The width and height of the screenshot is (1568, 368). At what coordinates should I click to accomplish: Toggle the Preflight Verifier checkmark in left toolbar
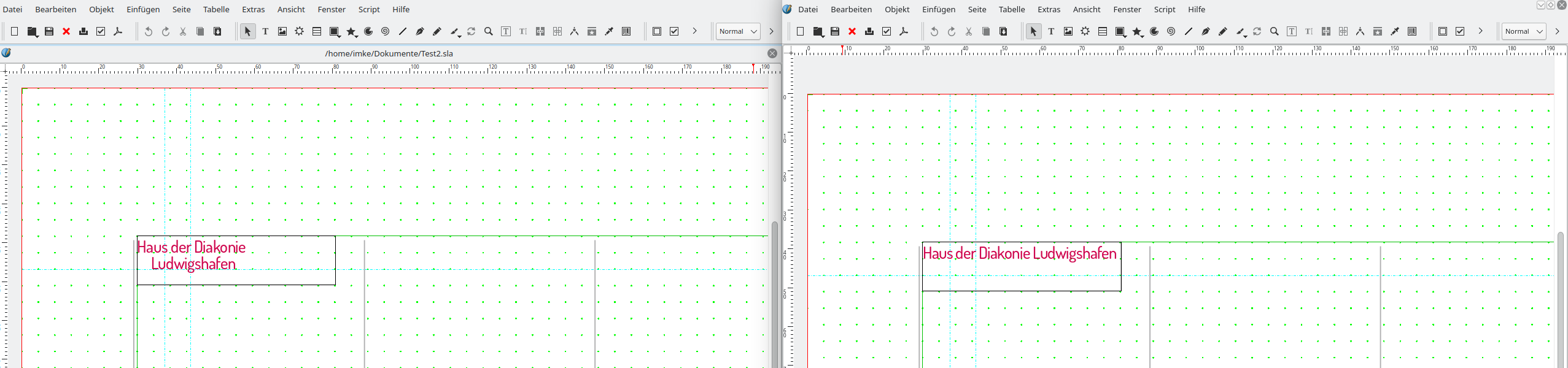coord(101,31)
